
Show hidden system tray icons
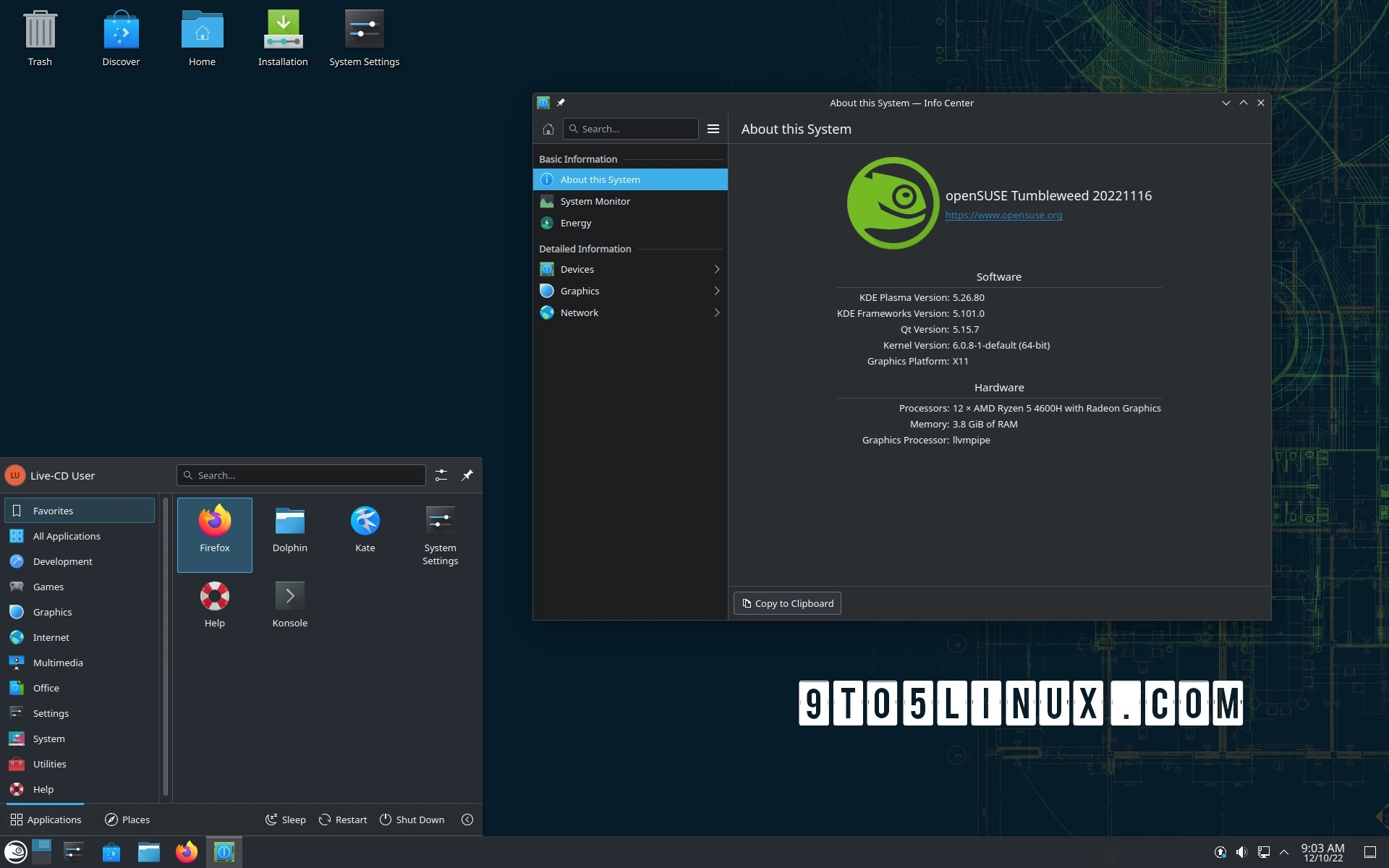coord(1284,851)
